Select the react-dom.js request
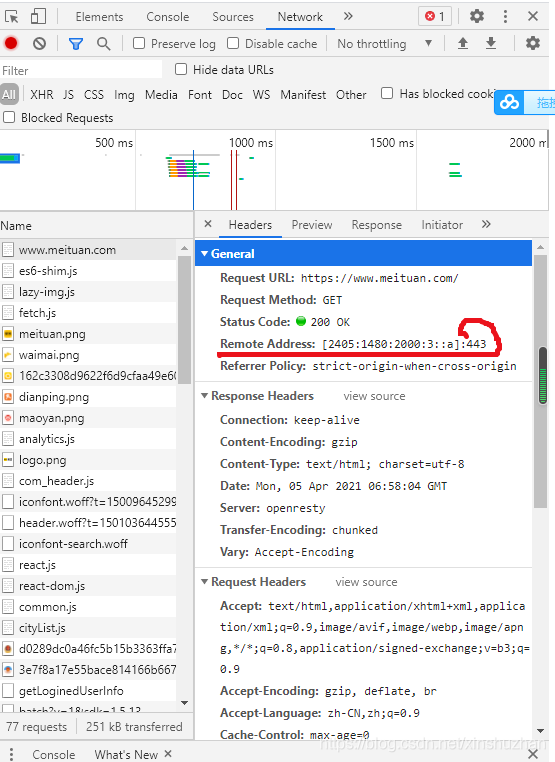This screenshot has height=762, width=555. click(x=52, y=586)
